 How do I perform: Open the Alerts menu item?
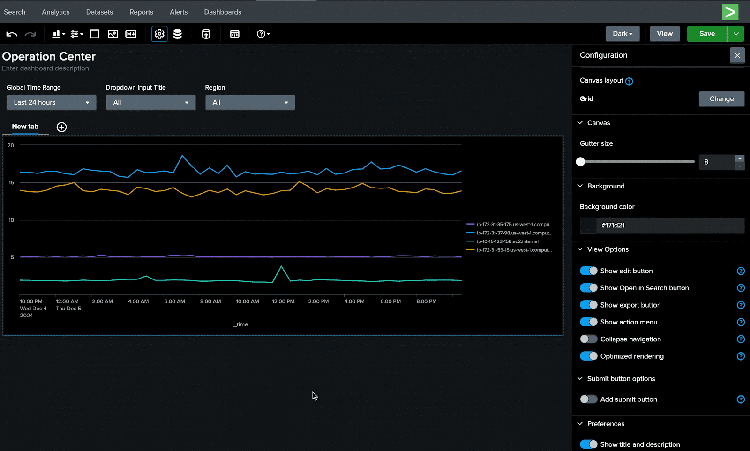(178, 12)
